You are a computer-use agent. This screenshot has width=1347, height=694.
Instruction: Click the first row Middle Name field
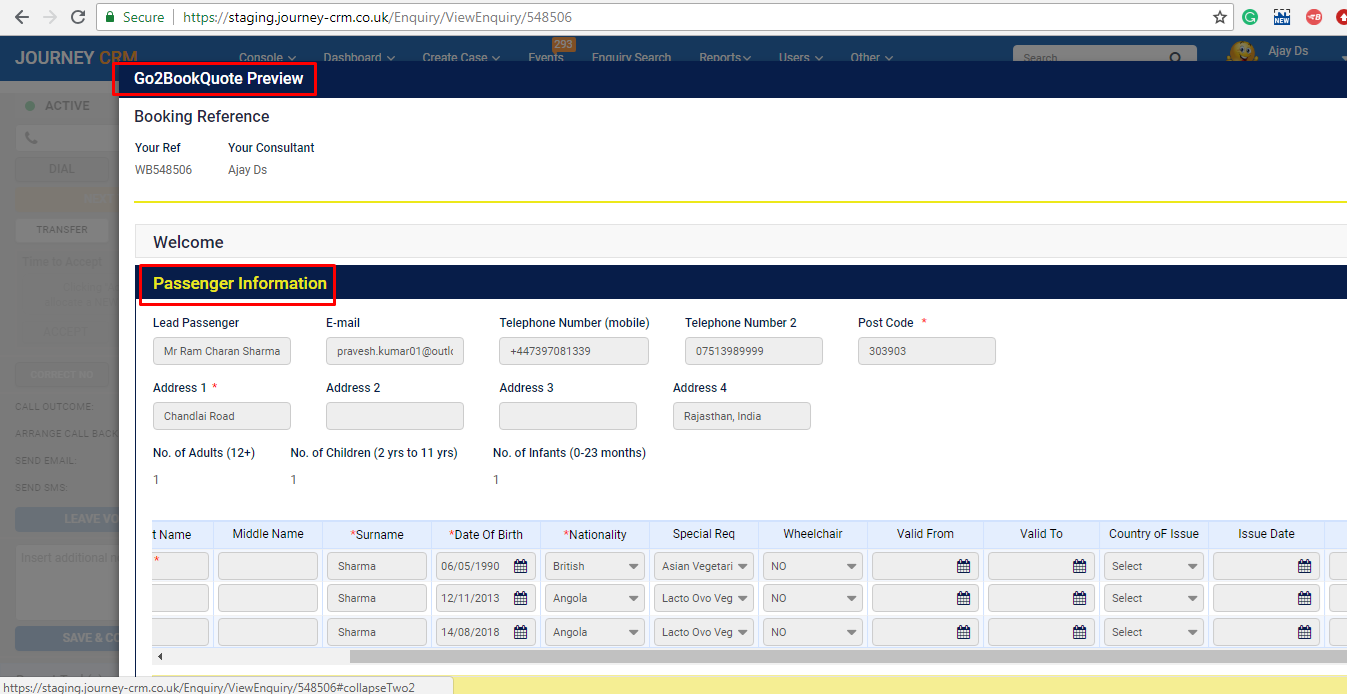(268, 566)
